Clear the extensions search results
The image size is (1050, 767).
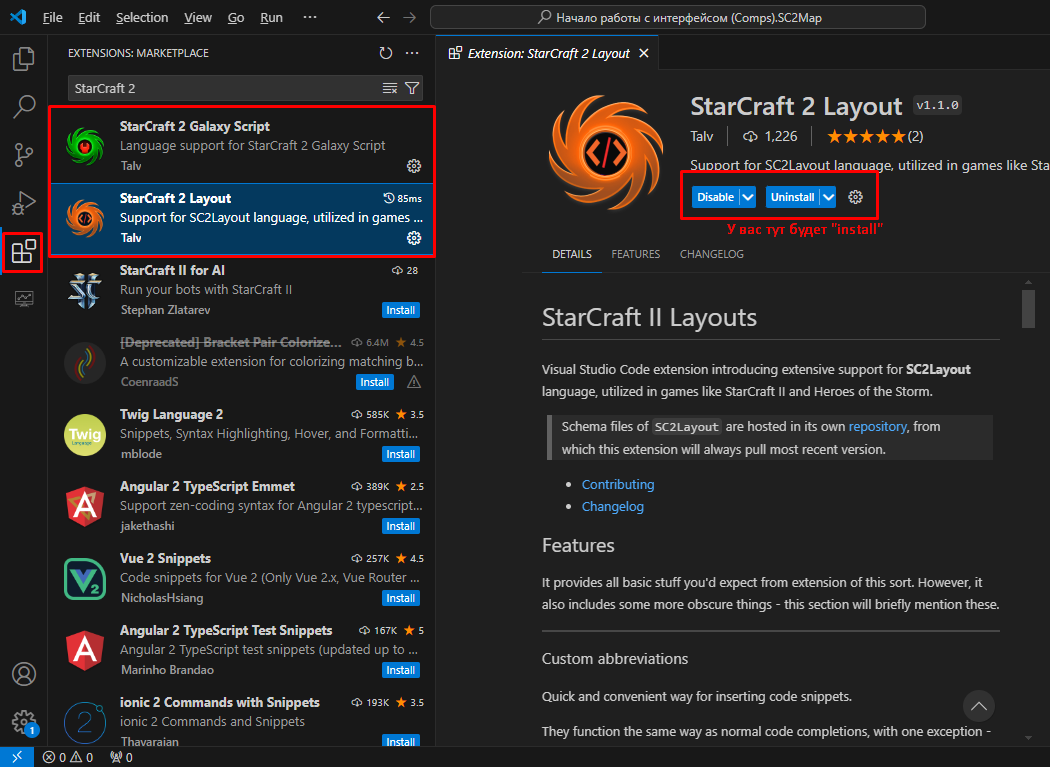pyautogui.click(x=390, y=88)
